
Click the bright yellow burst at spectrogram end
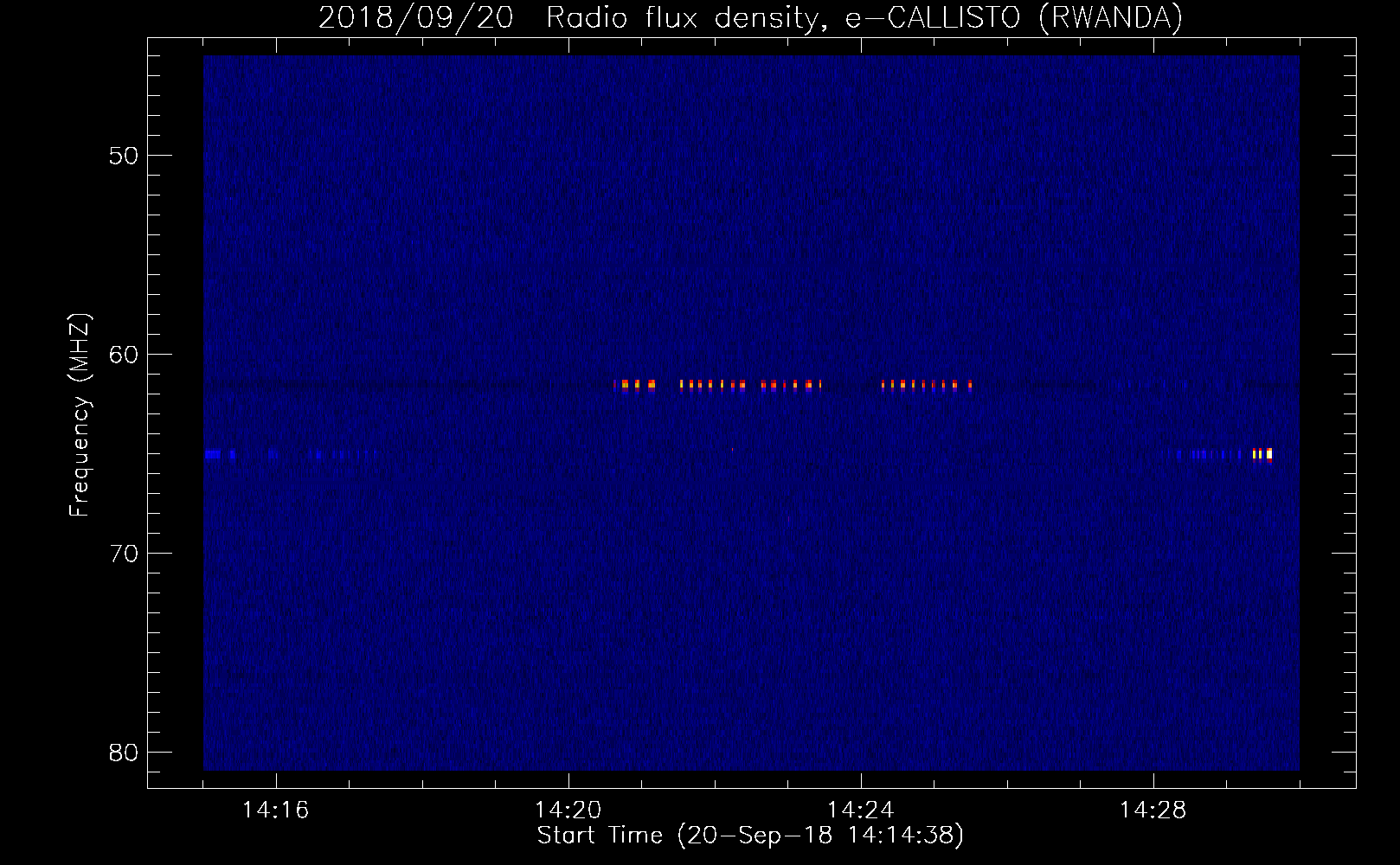[1262, 454]
